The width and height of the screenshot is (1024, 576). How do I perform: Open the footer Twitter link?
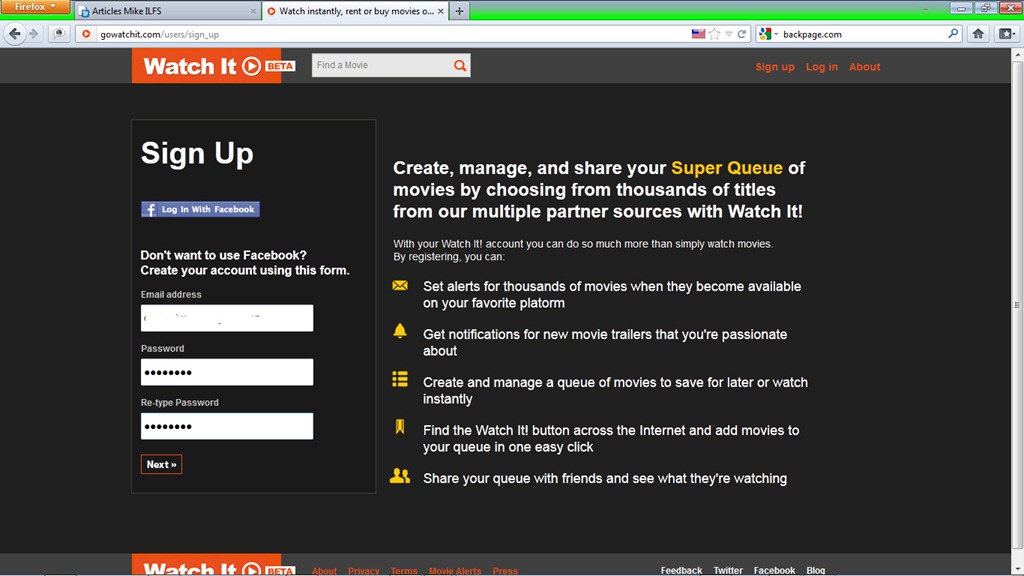coord(728,570)
